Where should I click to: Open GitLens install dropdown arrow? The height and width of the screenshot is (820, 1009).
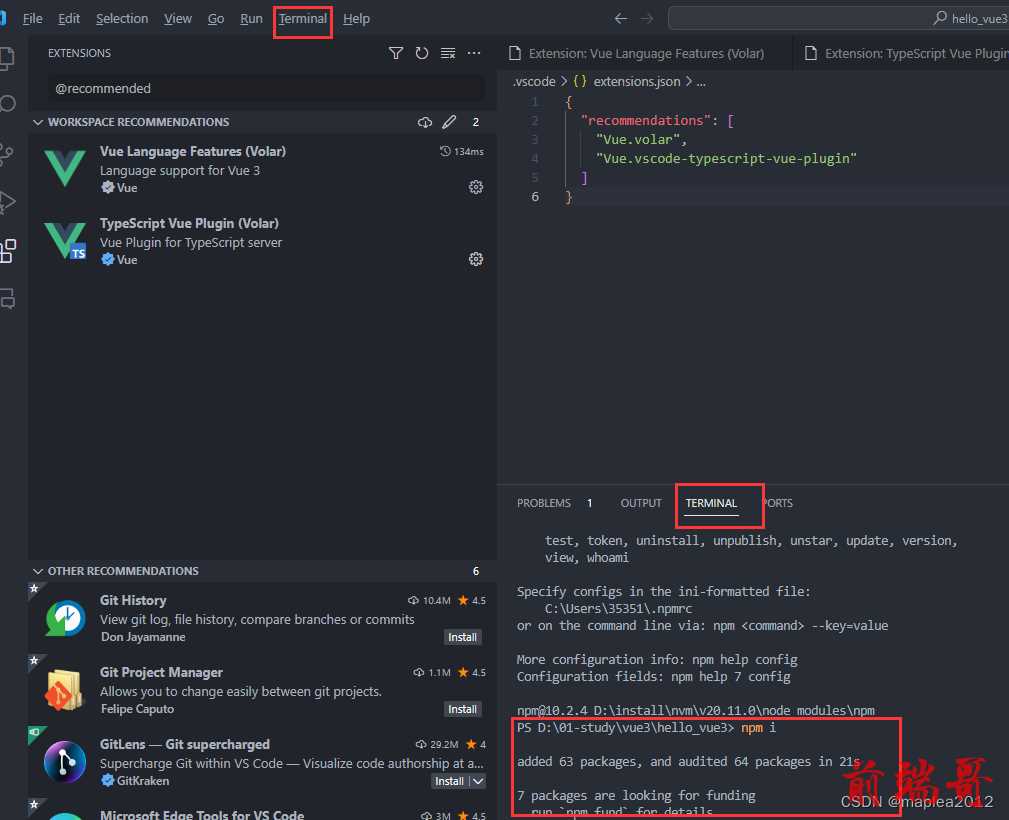pos(478,781)
